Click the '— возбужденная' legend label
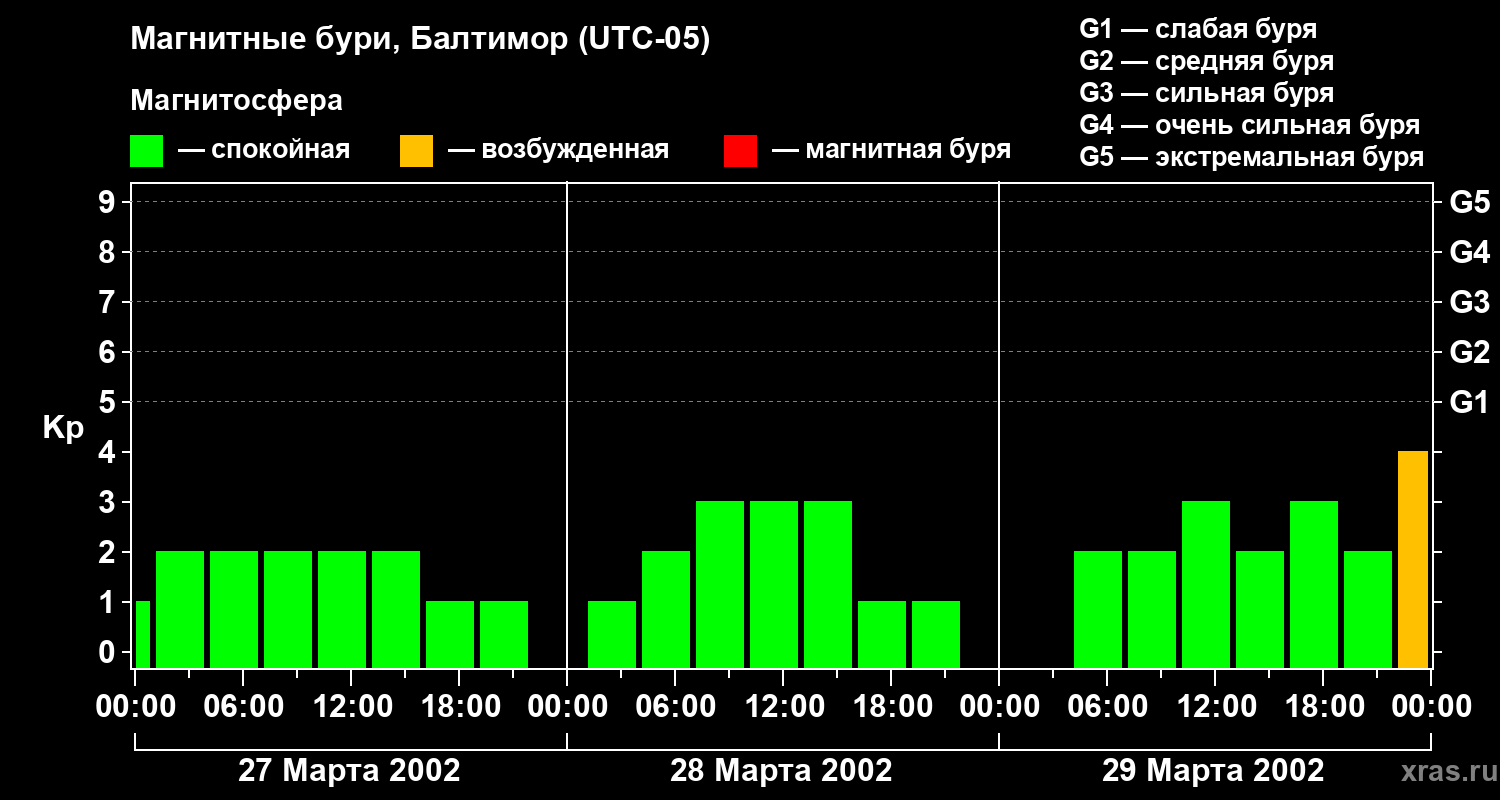 click(x=558, y=150)
